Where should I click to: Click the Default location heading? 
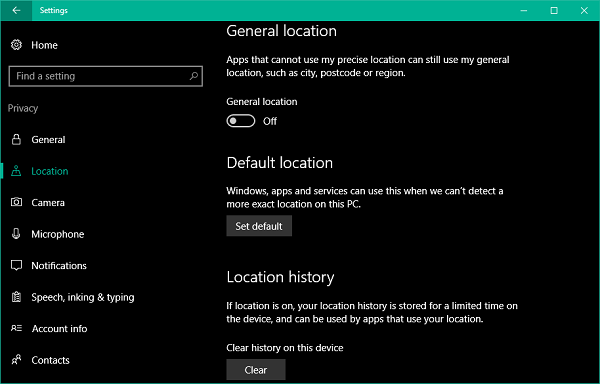(x=280, y=163)
